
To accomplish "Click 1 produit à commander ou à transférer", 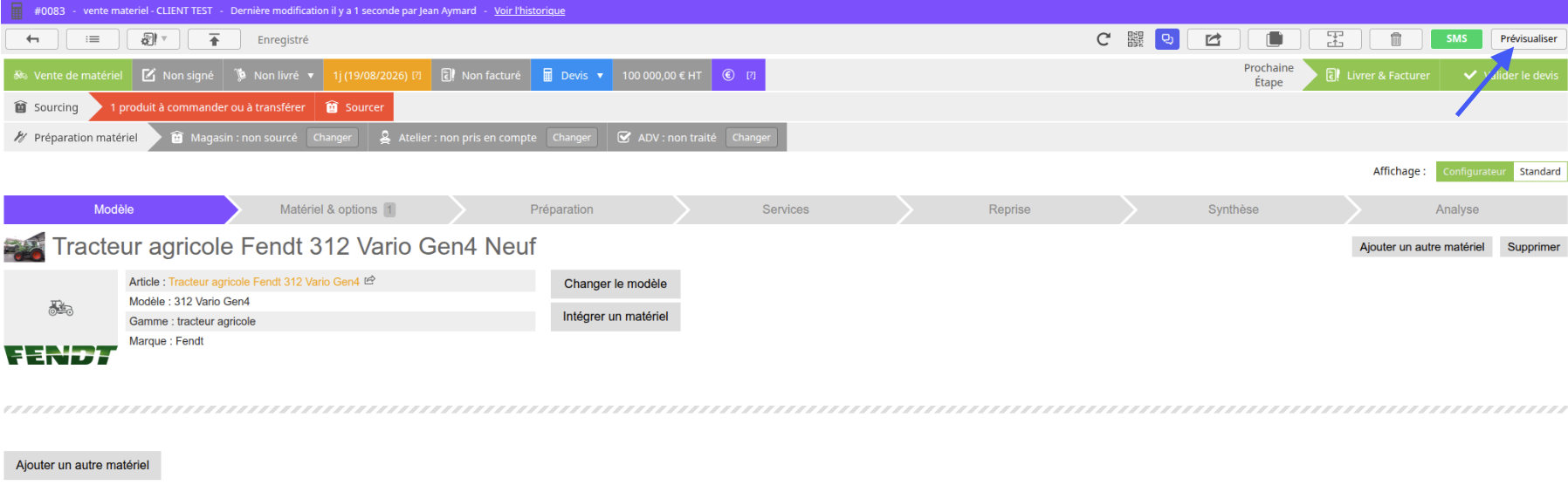I will coord(208,107).
